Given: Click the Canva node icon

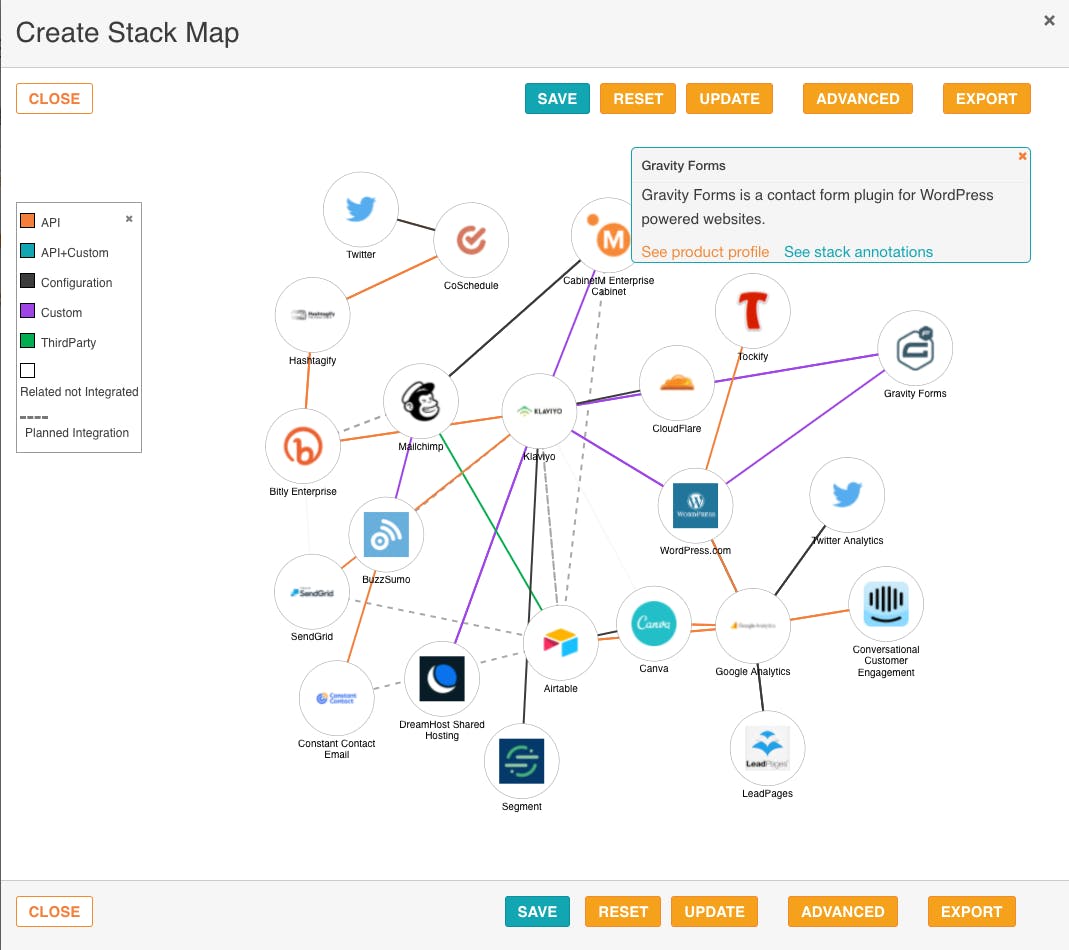Looking at the screenshot, I should pos(653,623).
